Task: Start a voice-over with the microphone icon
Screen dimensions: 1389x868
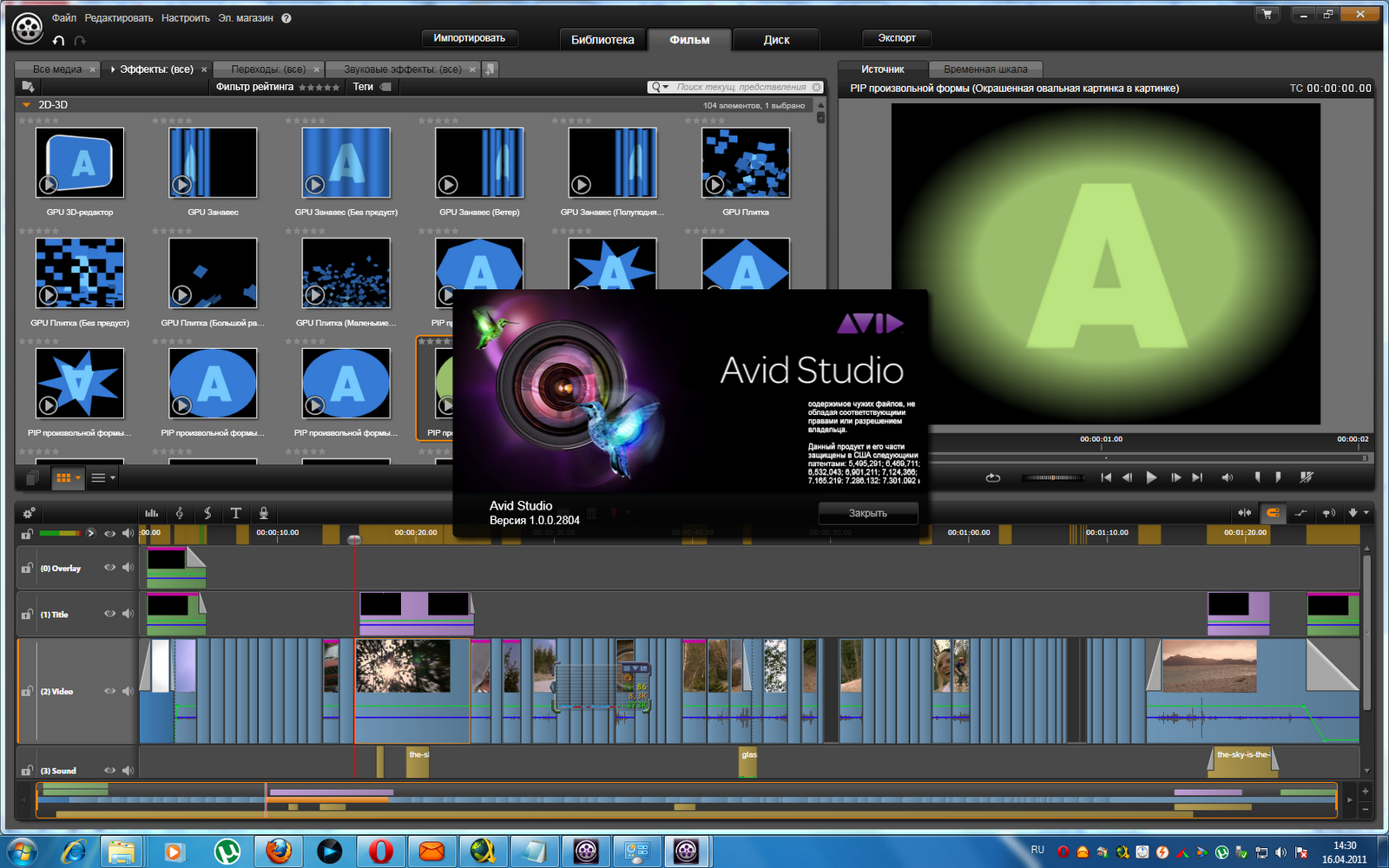Action: click(263, 513)
